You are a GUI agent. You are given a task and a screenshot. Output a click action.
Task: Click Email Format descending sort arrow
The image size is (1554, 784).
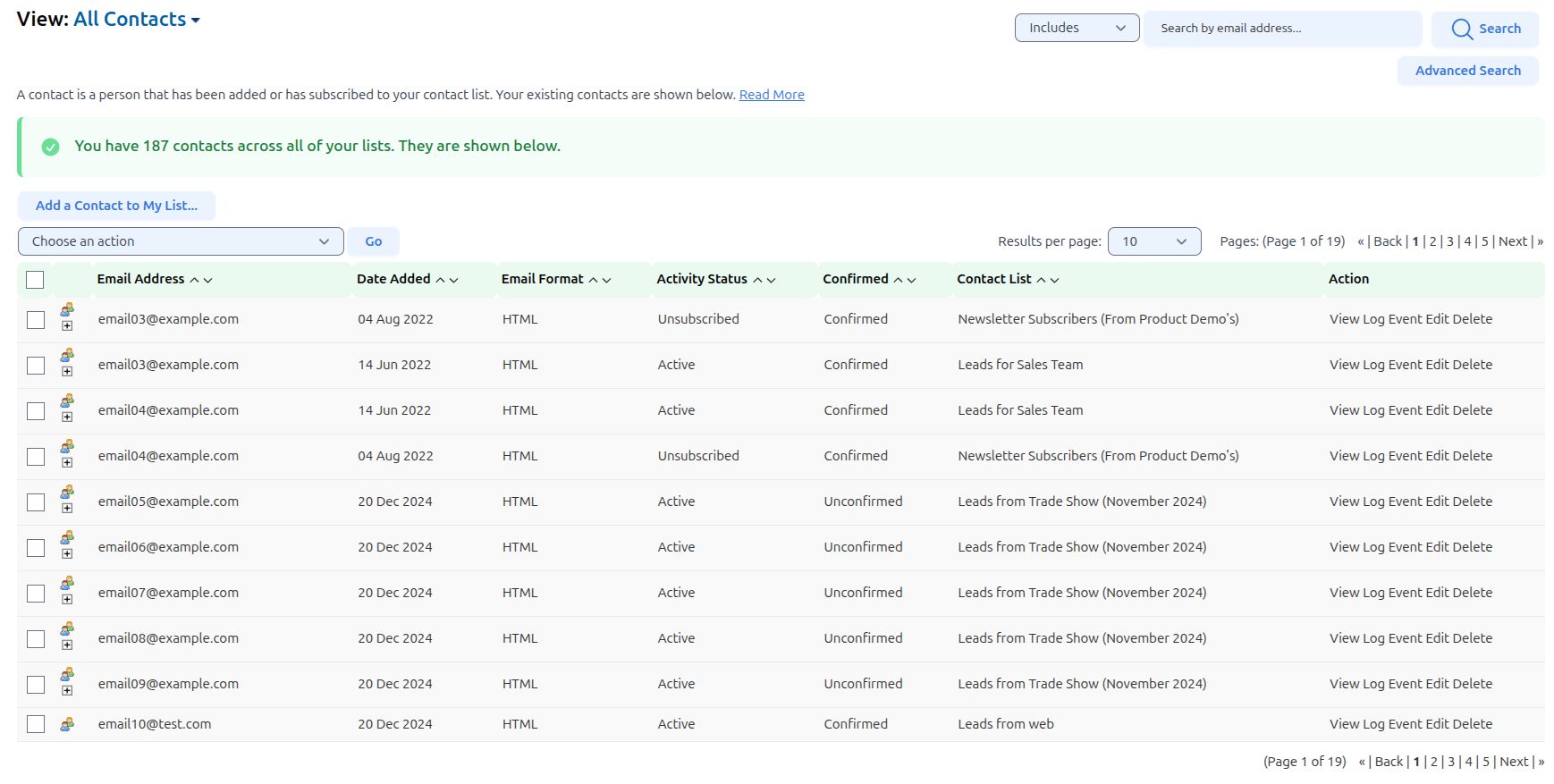[x=607, y=280]
